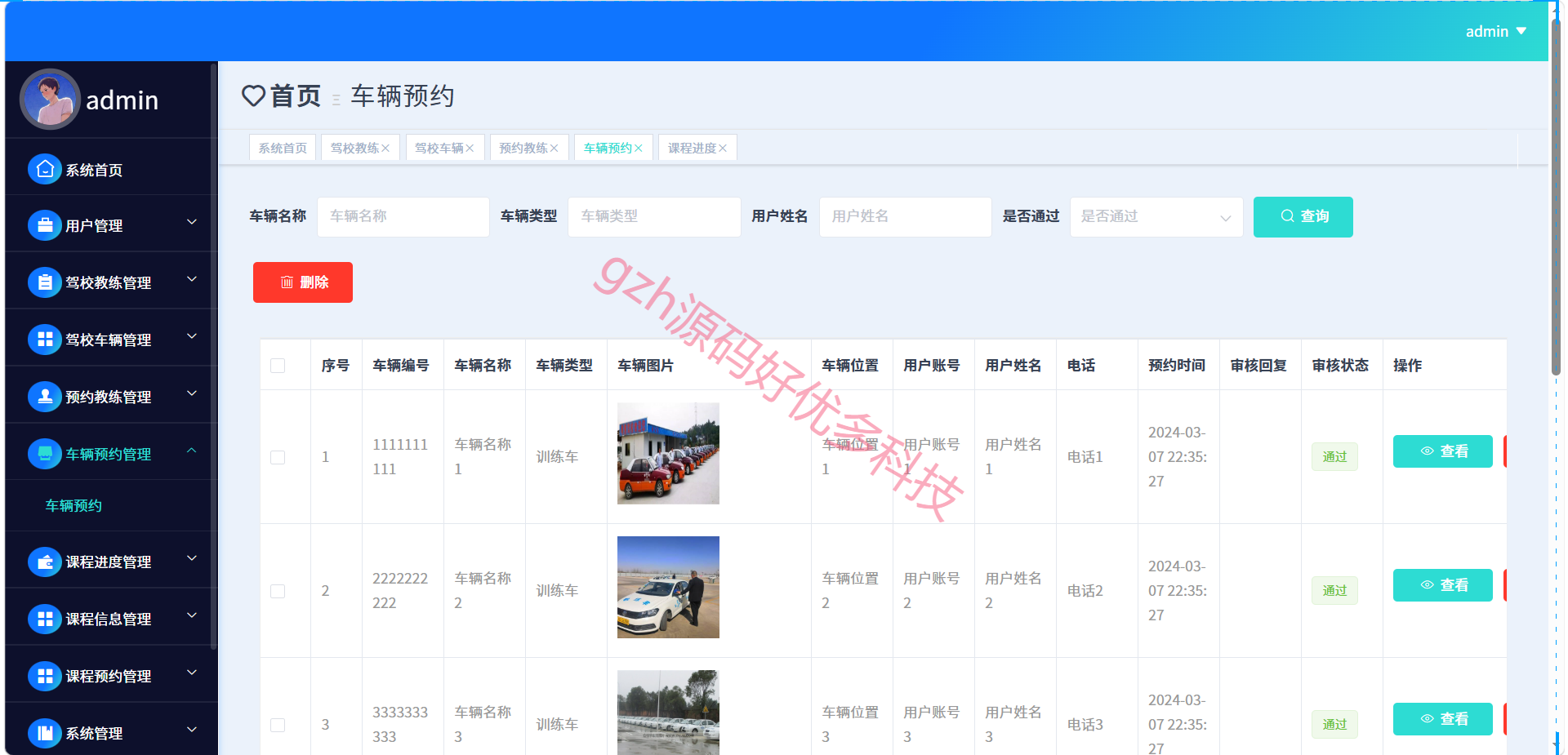
Task: Click the 首页 breadcrumb link
Action: pos(296,96)
